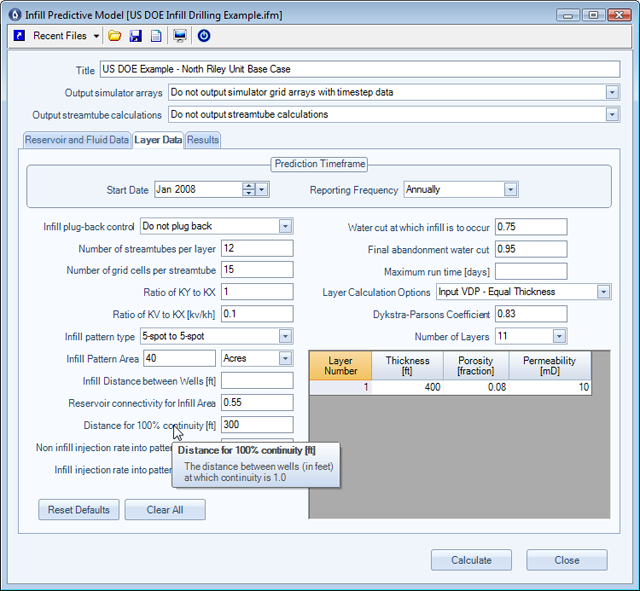This screenshot has height=591, width=640.
Task: Expand the Output streamtube calculations dropdown
Action: click(x=611, y=115)
